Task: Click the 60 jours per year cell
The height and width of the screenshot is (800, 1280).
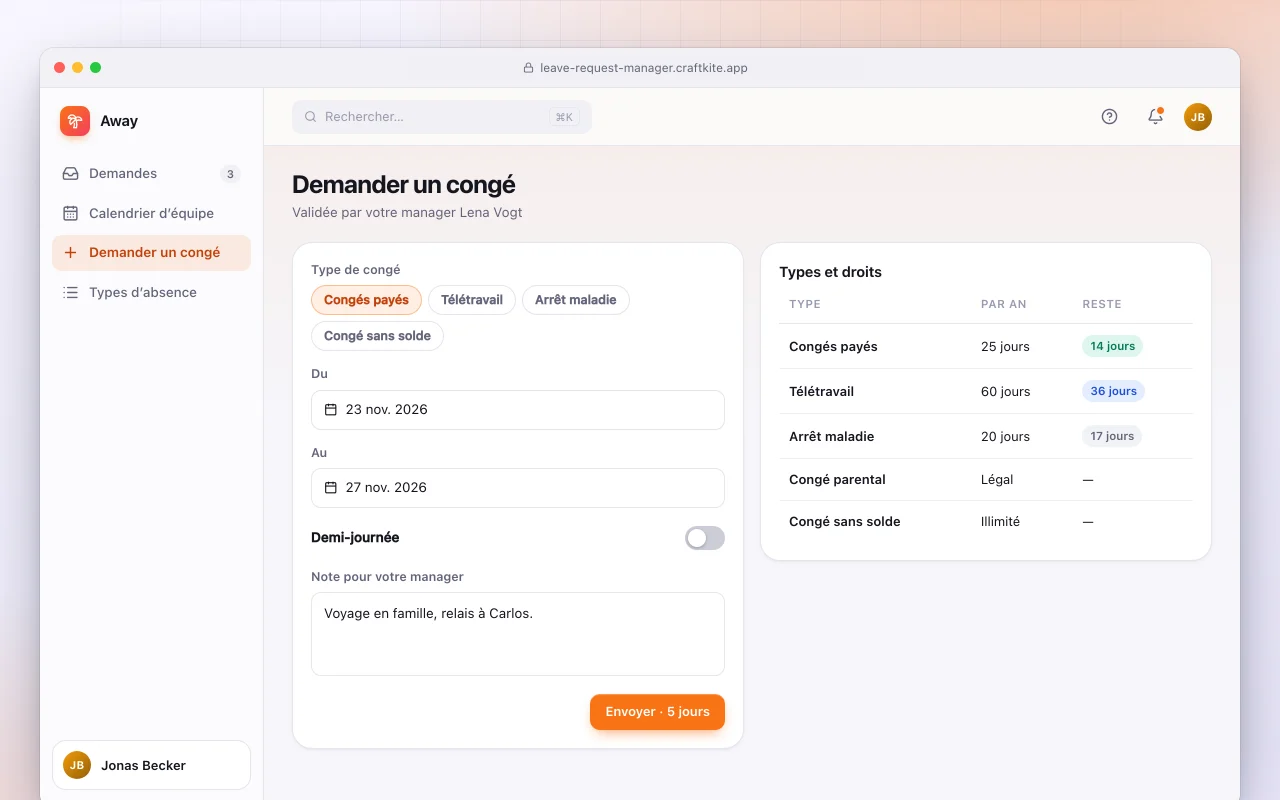Action: (x=1005, y=392)
